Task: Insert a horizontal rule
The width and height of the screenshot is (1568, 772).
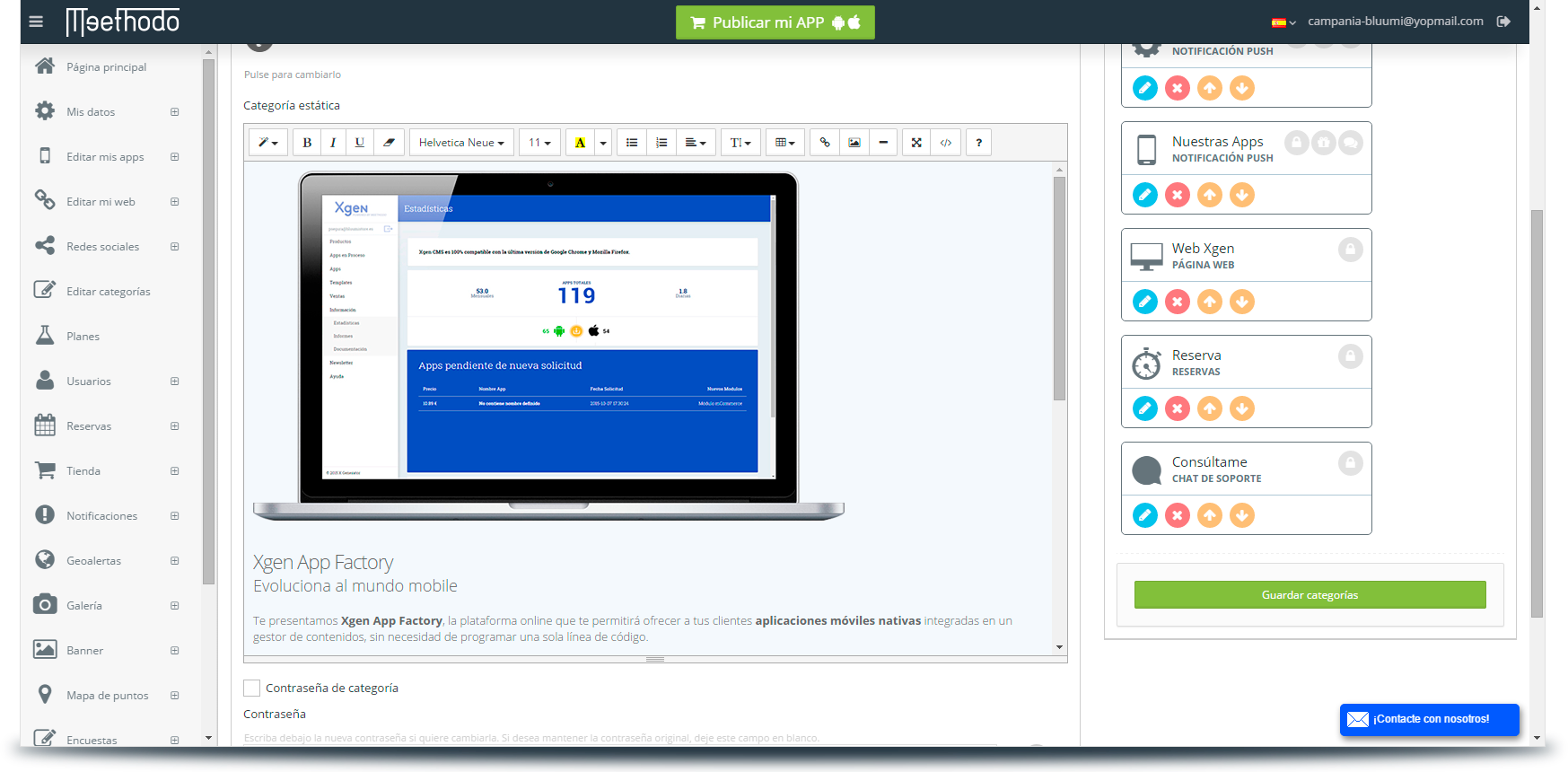Action: 883,143
